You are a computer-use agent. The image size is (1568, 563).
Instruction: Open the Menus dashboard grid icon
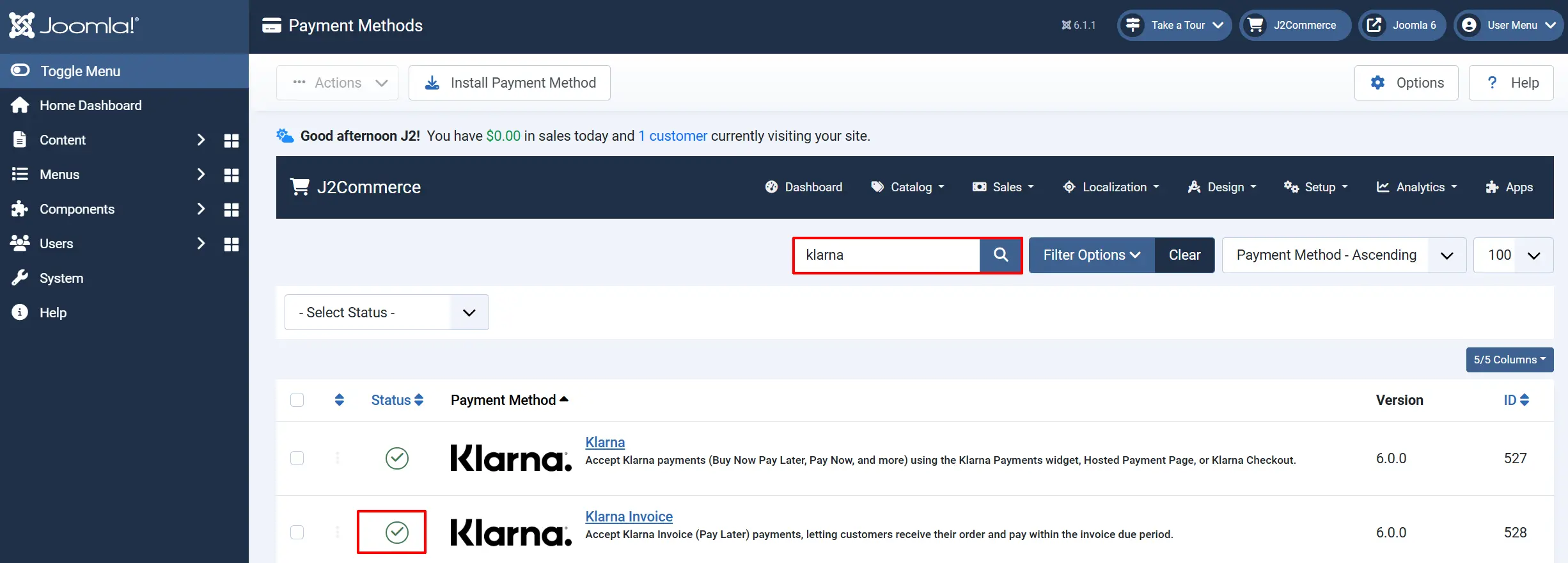[231, 175]
